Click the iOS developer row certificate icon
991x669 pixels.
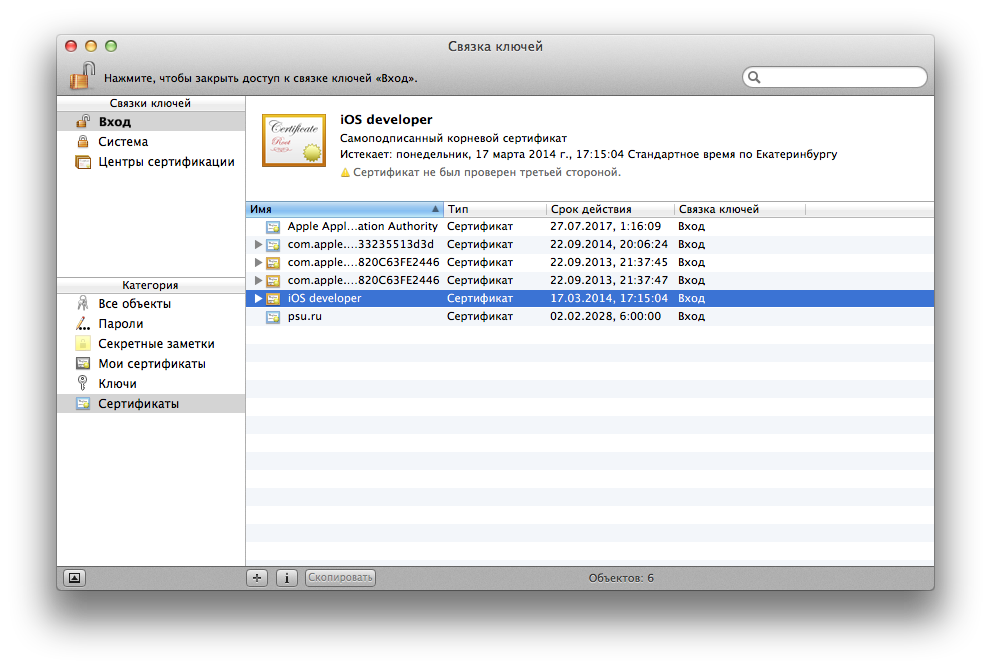click(273, 299)
